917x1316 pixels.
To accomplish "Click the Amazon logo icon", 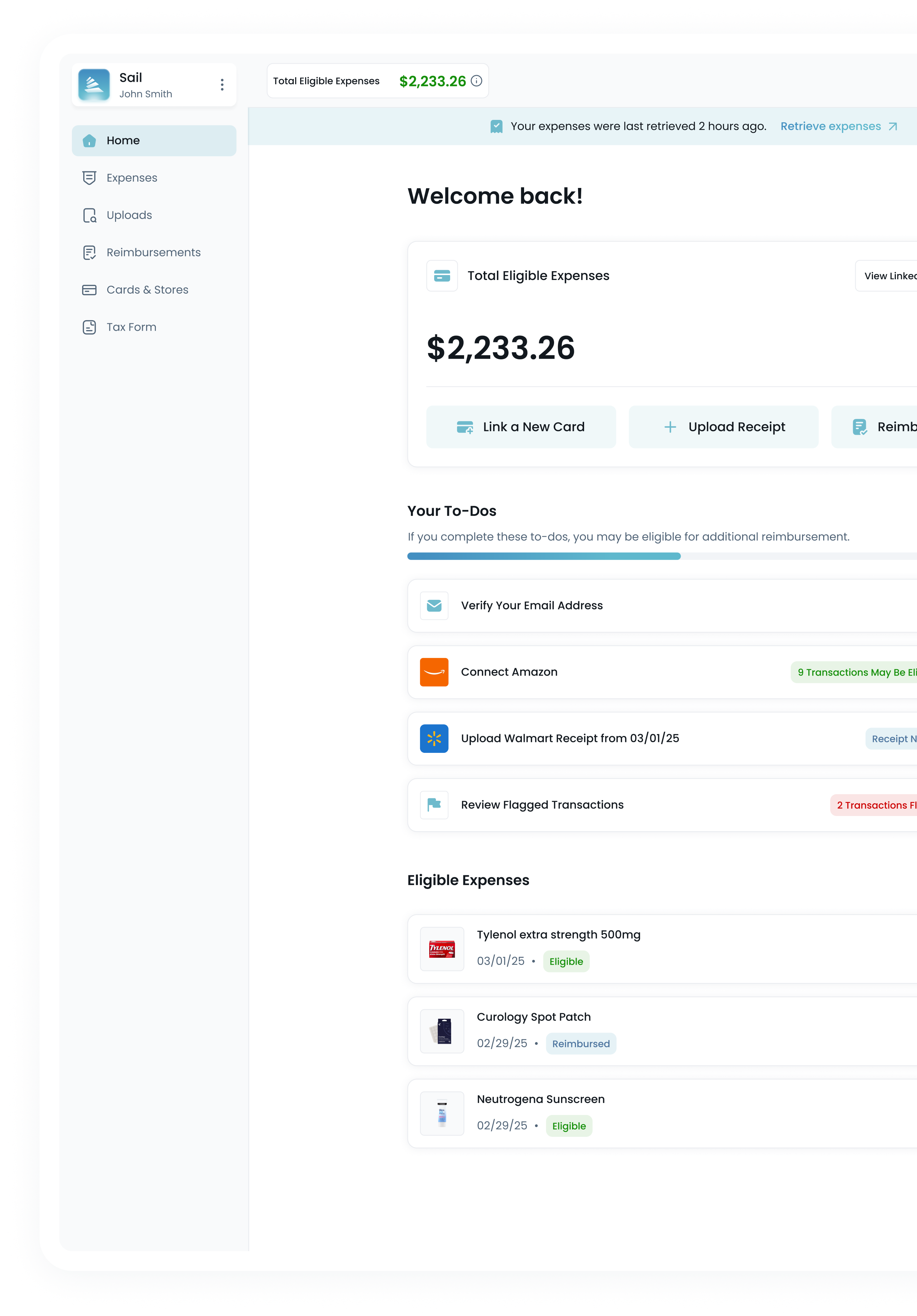I will coord(434,672).
